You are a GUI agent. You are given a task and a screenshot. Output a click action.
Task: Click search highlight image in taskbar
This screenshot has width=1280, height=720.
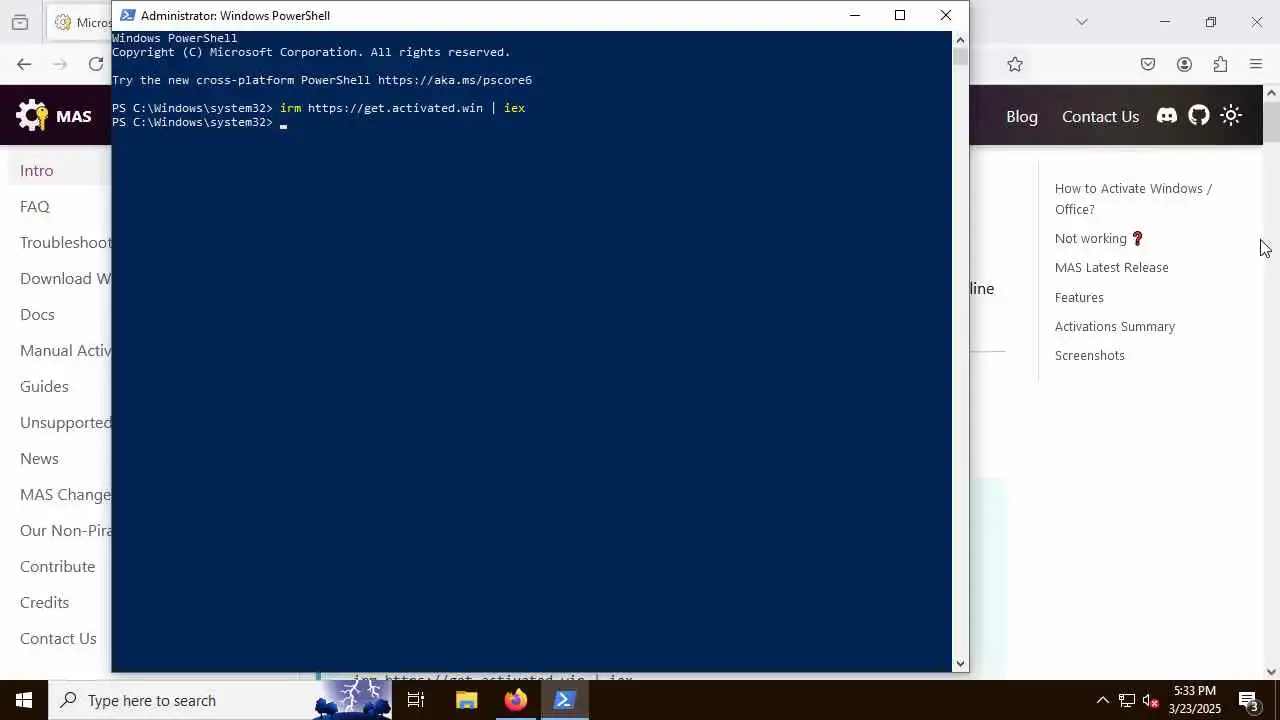[x=352, y=700]
